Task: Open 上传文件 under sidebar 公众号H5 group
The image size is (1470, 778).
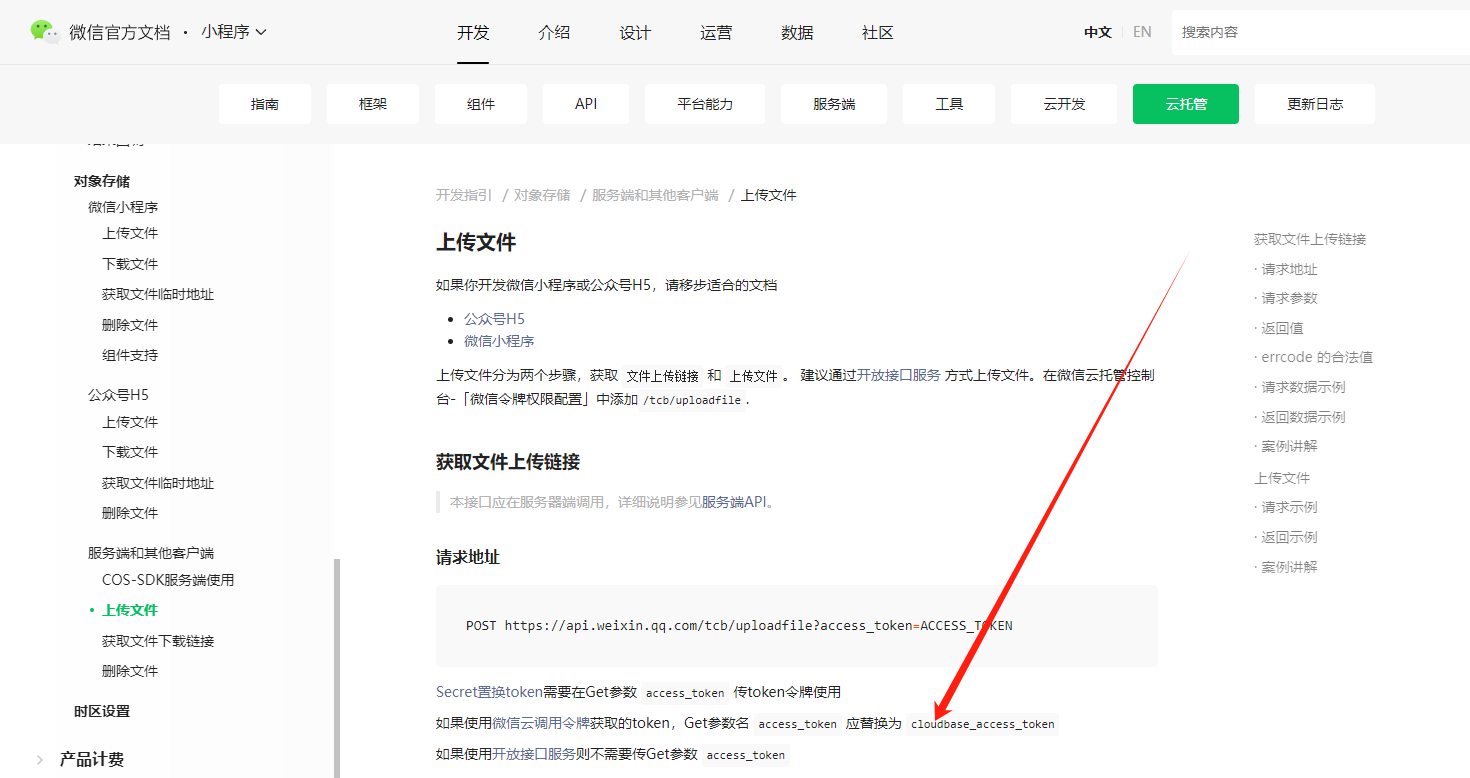Action: tap(130, 422)
